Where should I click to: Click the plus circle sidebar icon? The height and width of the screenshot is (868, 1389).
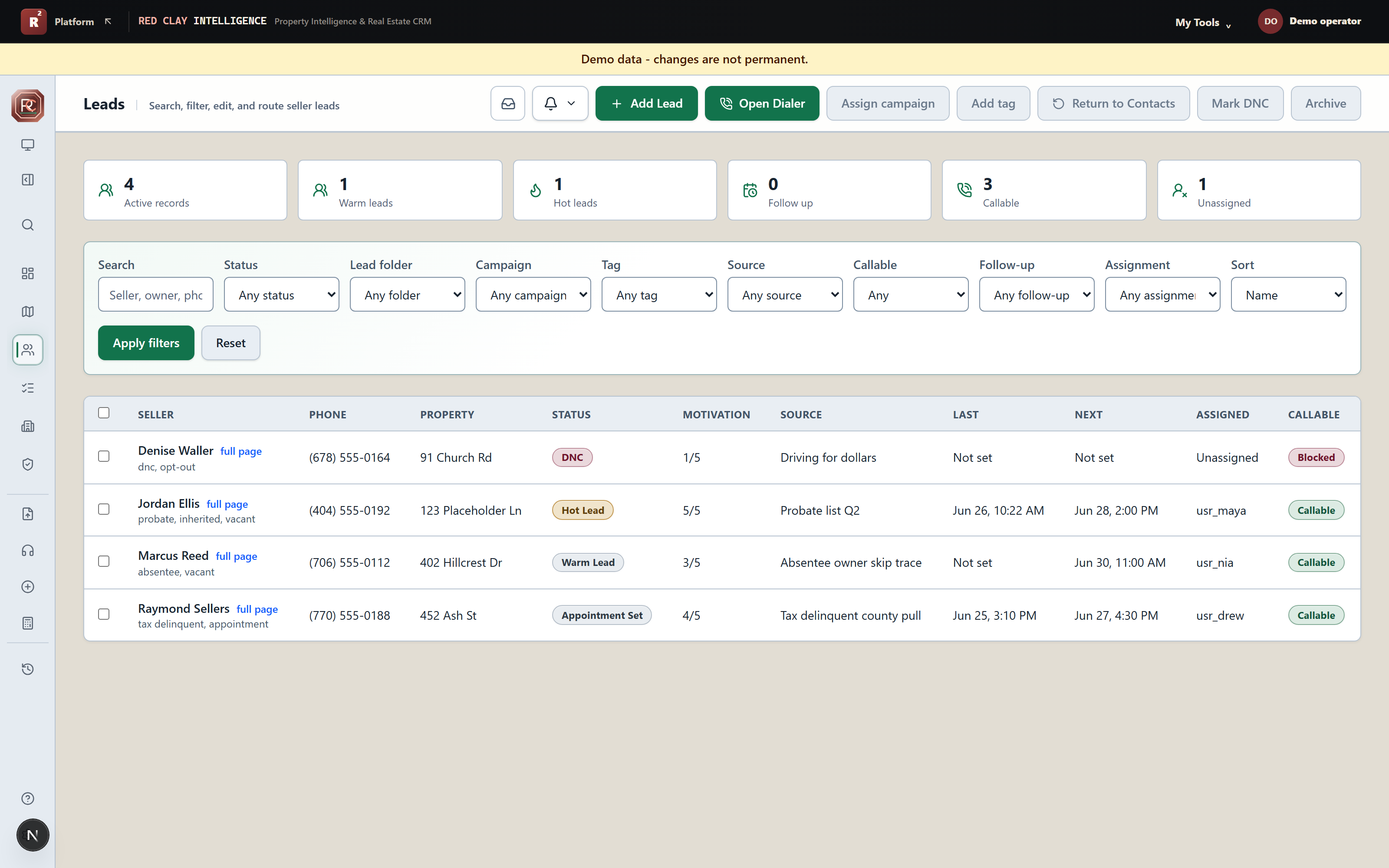27,587
